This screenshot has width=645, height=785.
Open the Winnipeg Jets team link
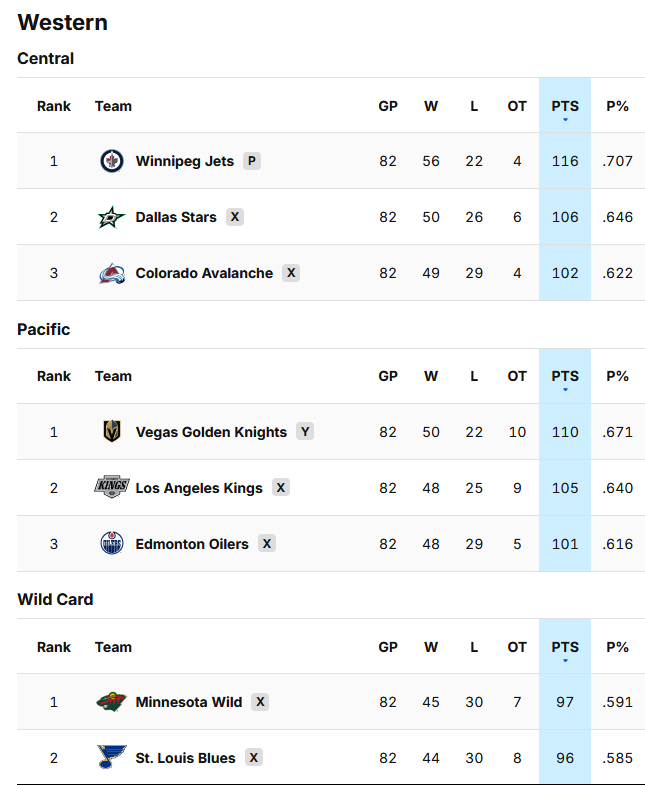[184, 161]
